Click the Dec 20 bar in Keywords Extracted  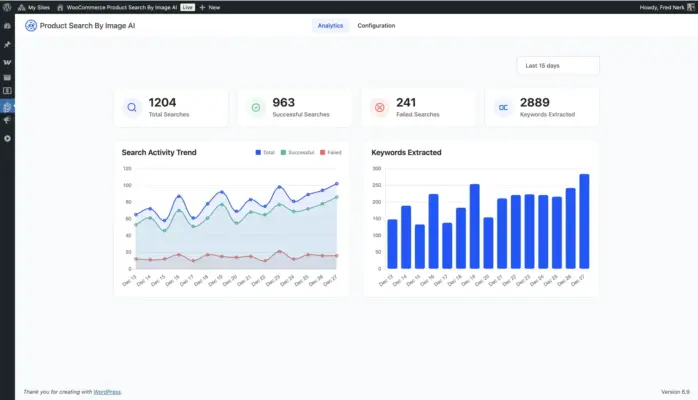click(488, 243)
